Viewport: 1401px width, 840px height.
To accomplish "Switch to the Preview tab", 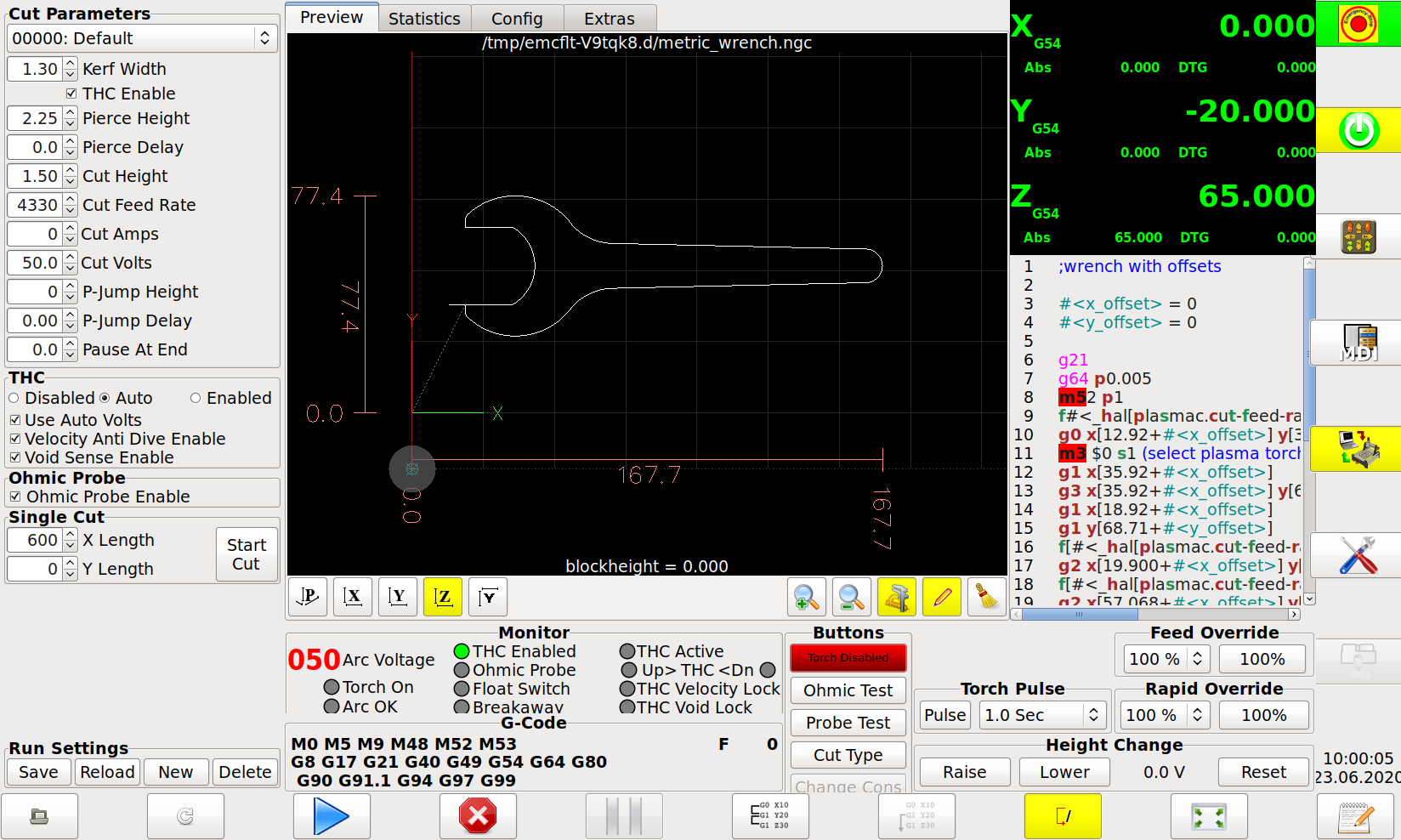I will click(332, 17).
